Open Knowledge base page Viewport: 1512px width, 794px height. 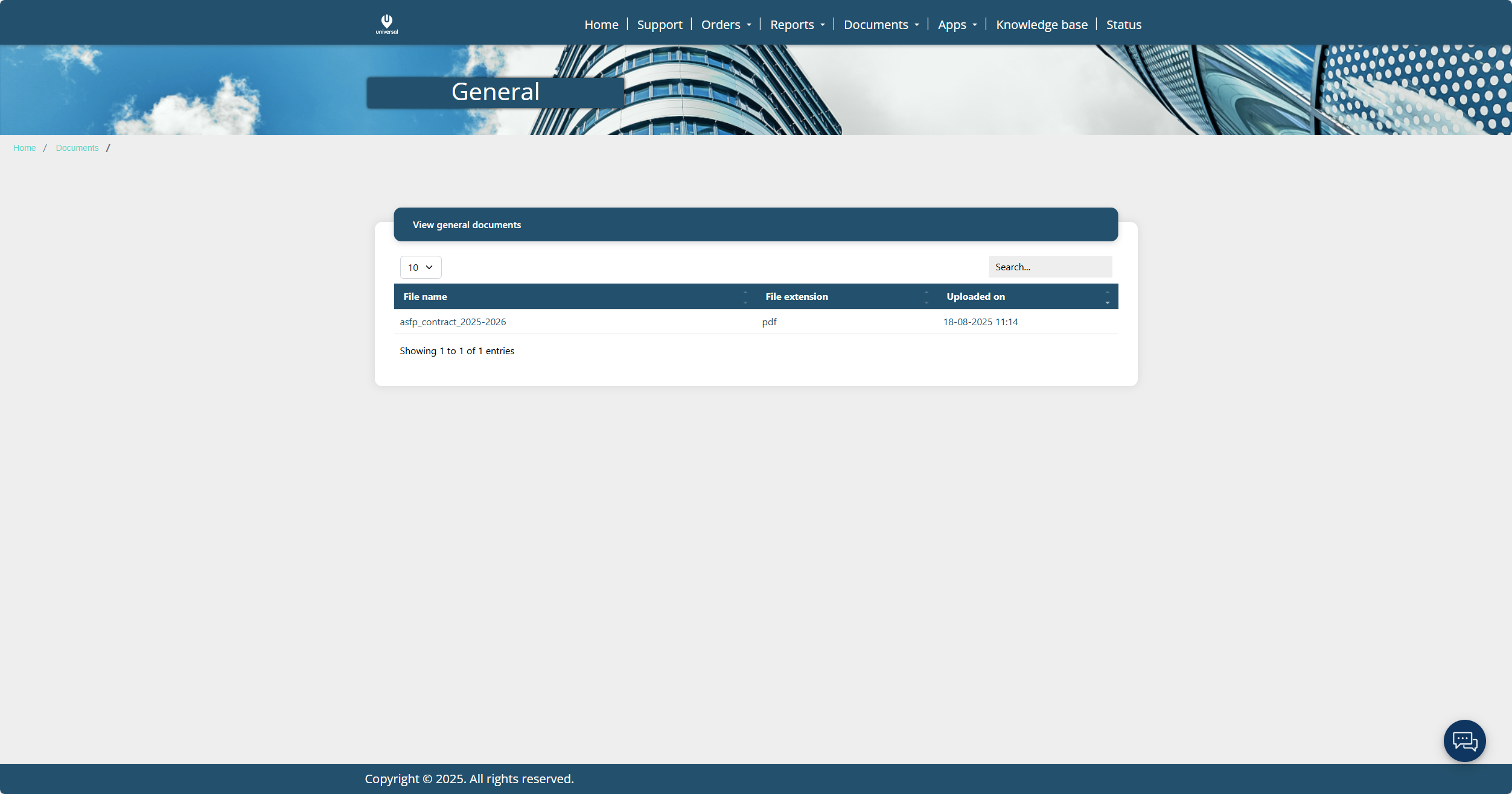pos(1041,25)
